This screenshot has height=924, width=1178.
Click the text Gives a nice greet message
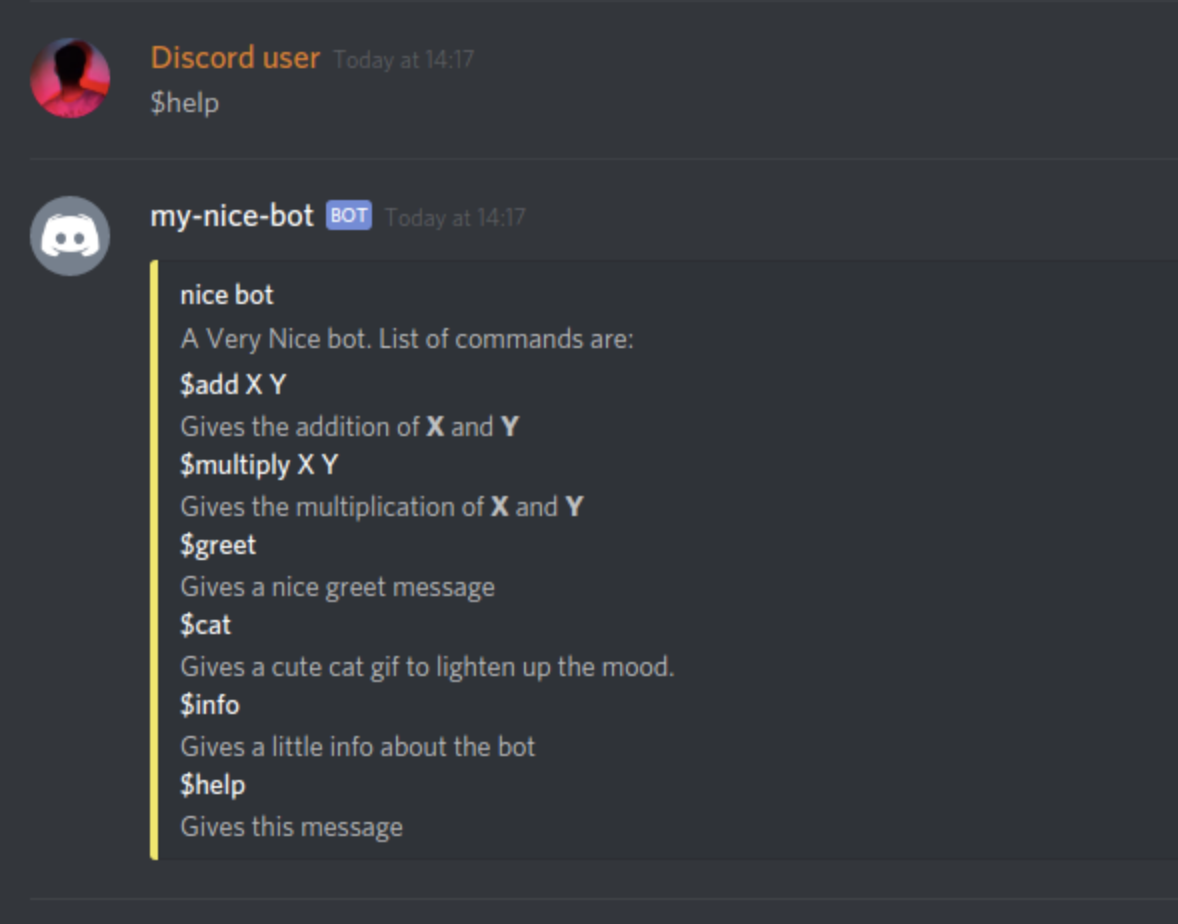337,587
